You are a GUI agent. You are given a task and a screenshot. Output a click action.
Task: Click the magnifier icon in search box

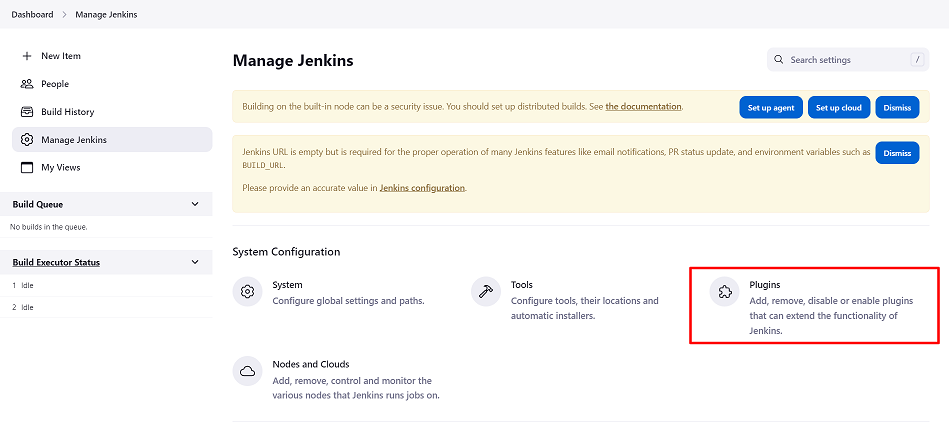coord(778,60)
